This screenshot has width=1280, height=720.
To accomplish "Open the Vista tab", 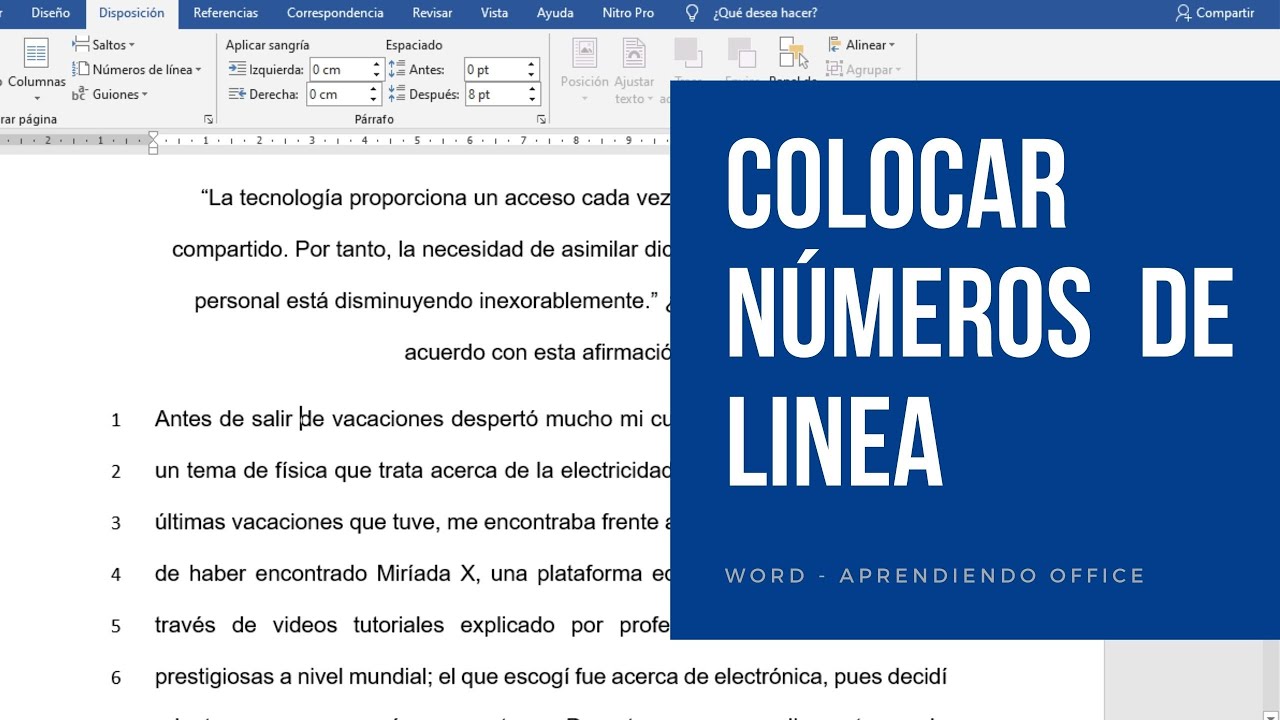I will [494, 13].
